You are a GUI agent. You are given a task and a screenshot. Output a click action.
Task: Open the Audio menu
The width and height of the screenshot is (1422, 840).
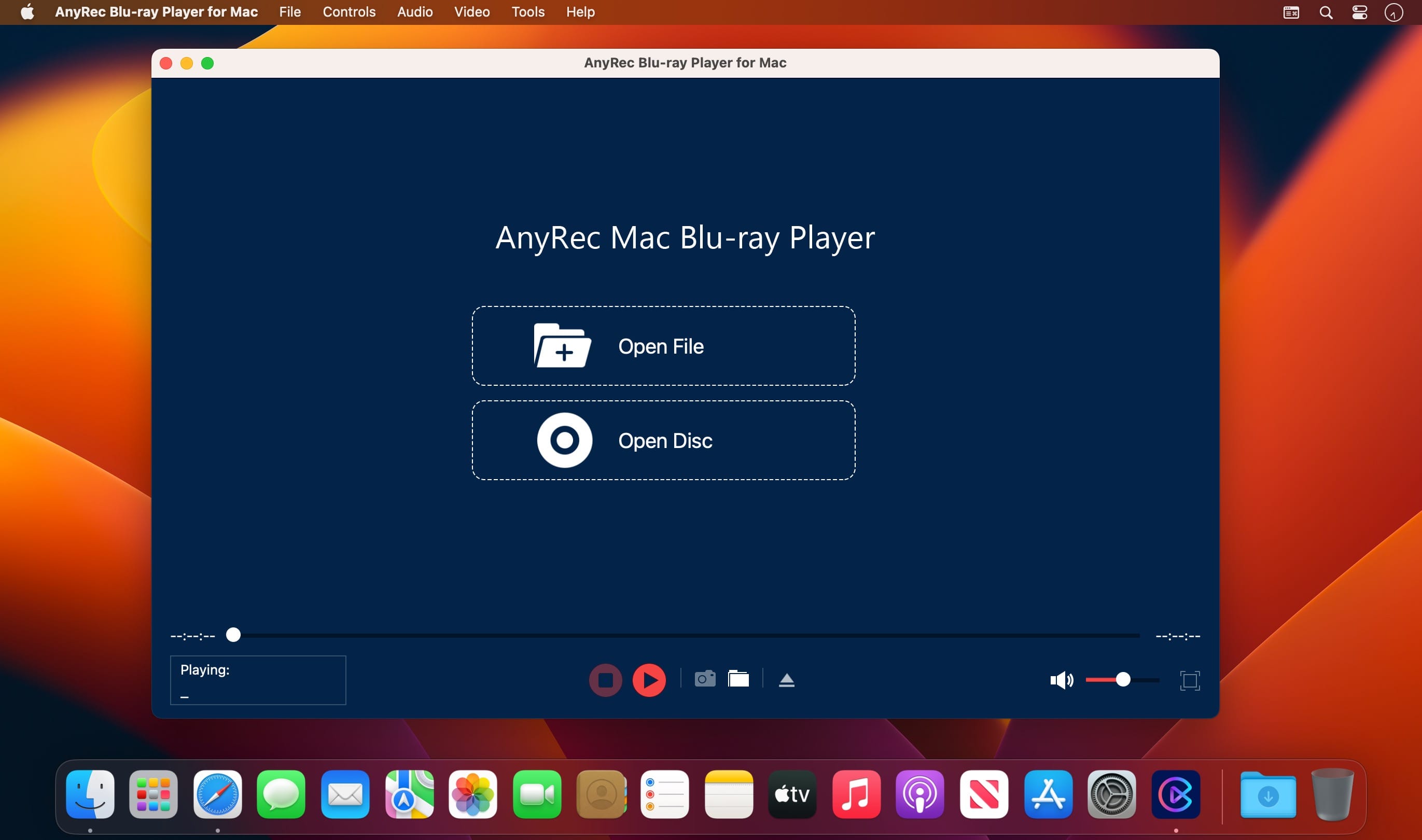[414, 12]
